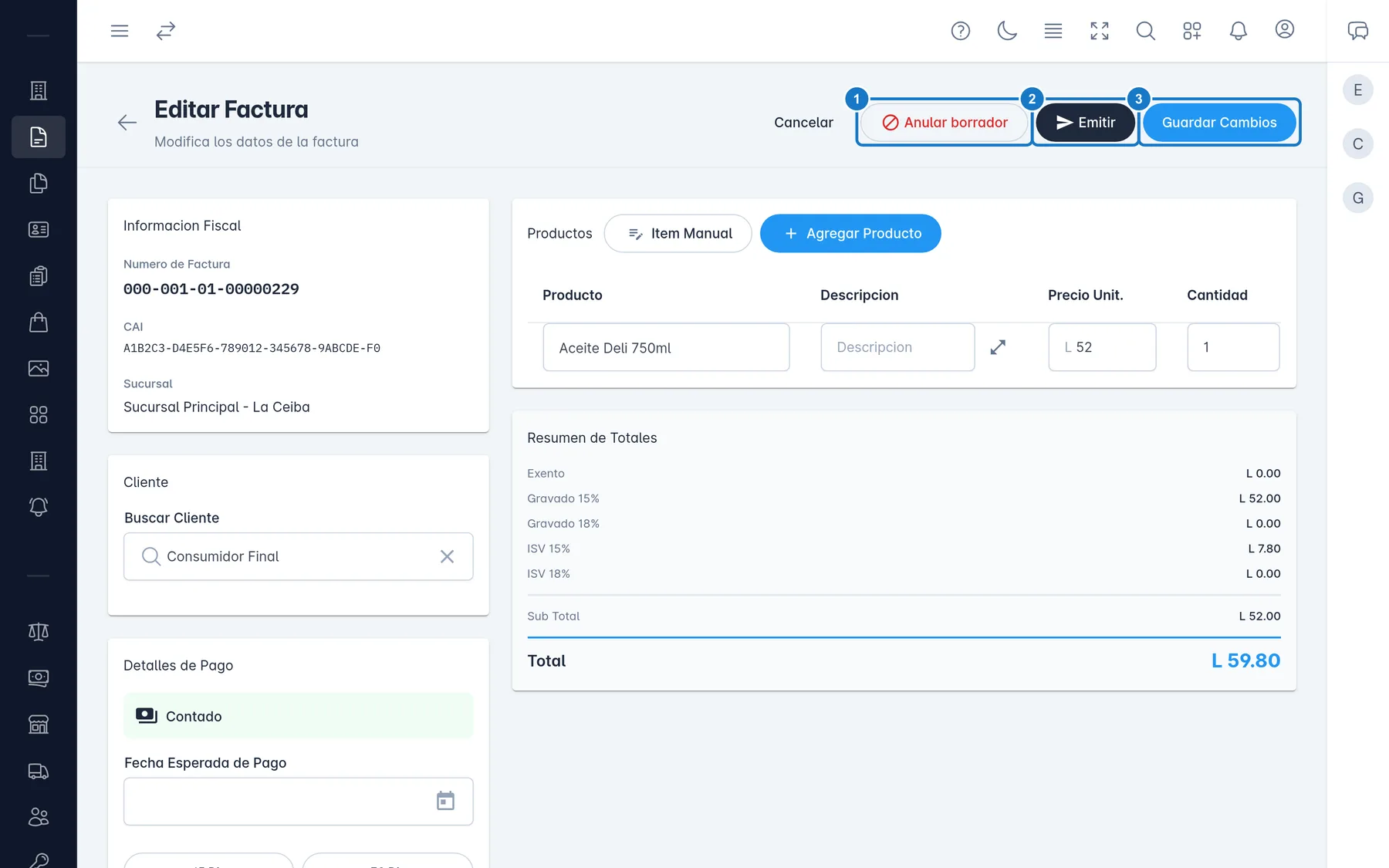Open user profile account icon
The height and width of the screenshot is (868, 1389).
1285,29
